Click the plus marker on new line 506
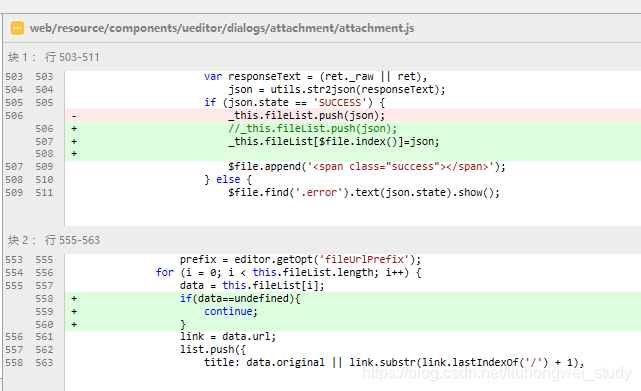The height and width of the screenshot is (391, 641). click(x=74, y=129)
